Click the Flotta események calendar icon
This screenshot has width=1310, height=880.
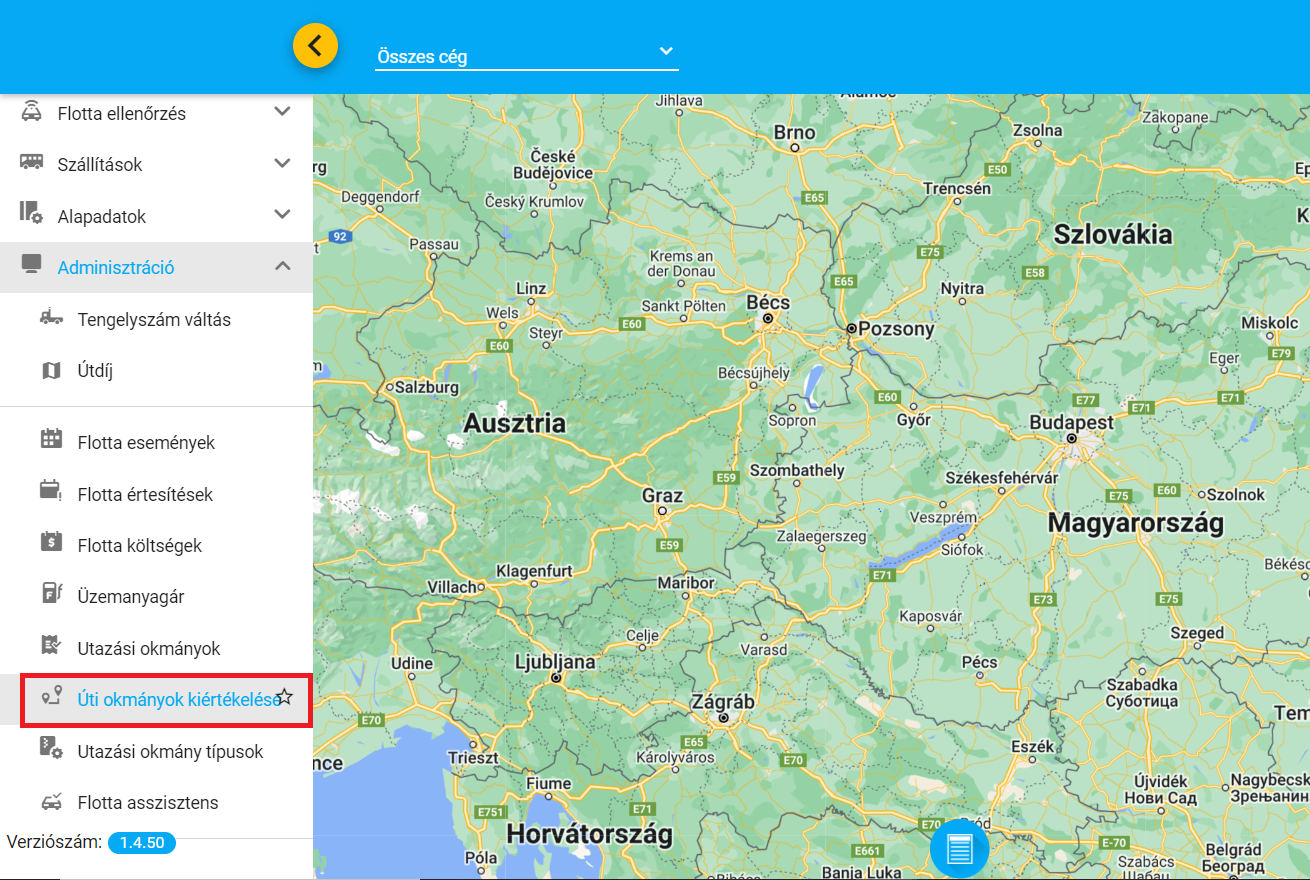pos(51,439)
